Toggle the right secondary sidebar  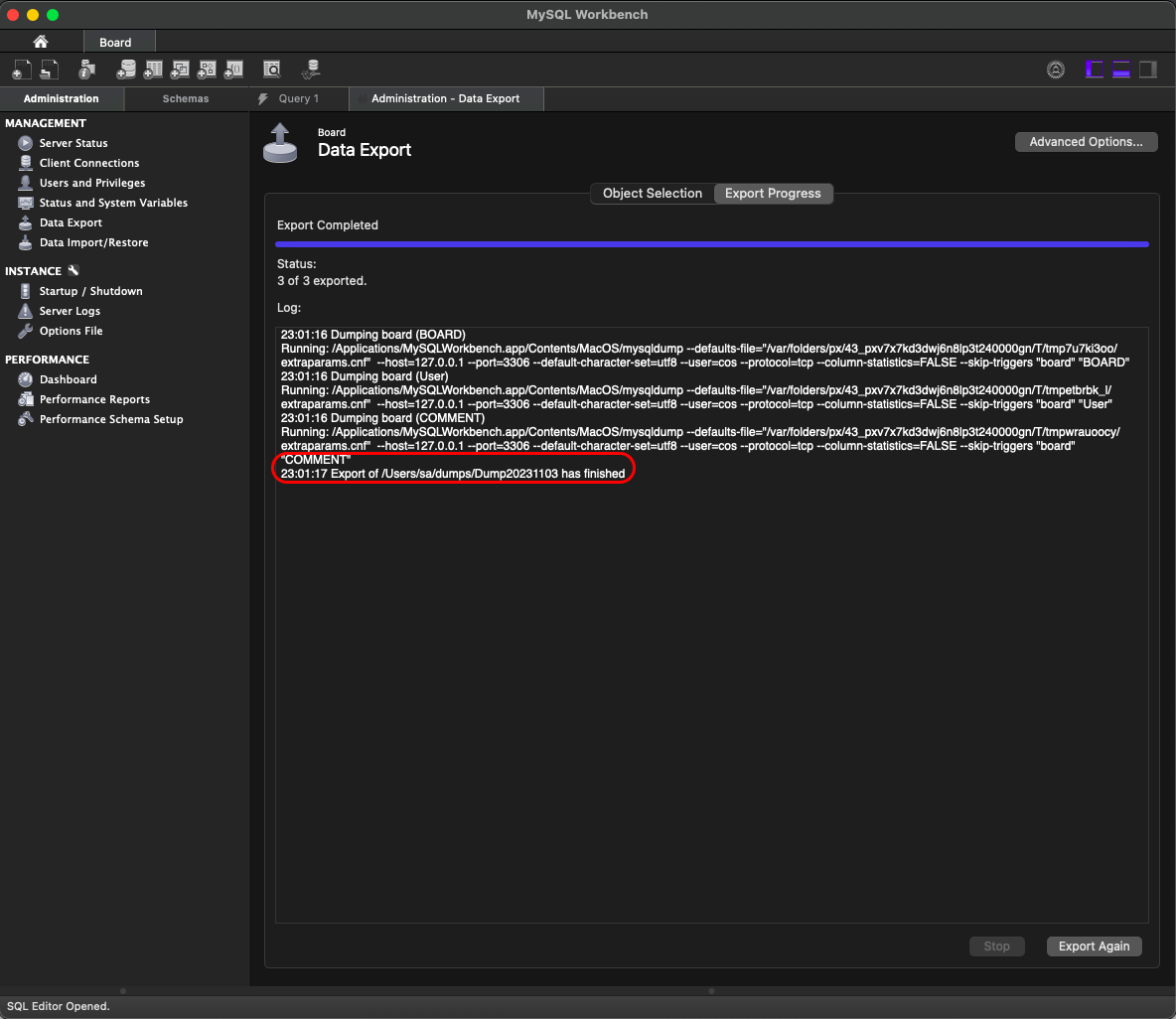click(x=1148, y=70)
